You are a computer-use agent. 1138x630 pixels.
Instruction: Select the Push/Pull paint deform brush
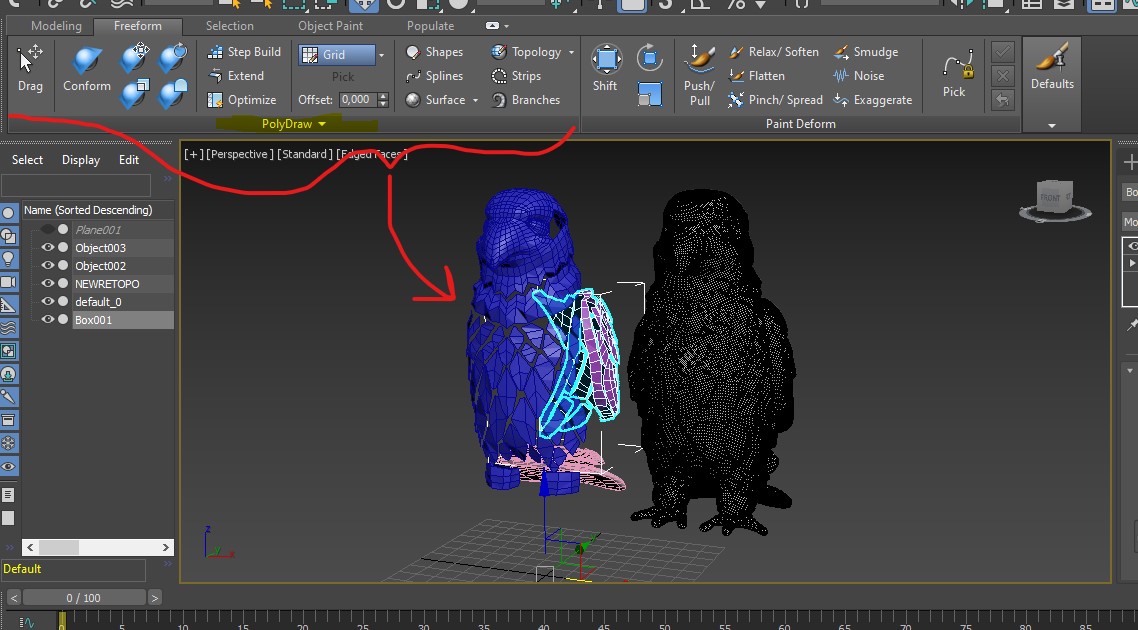pos(699,74)
